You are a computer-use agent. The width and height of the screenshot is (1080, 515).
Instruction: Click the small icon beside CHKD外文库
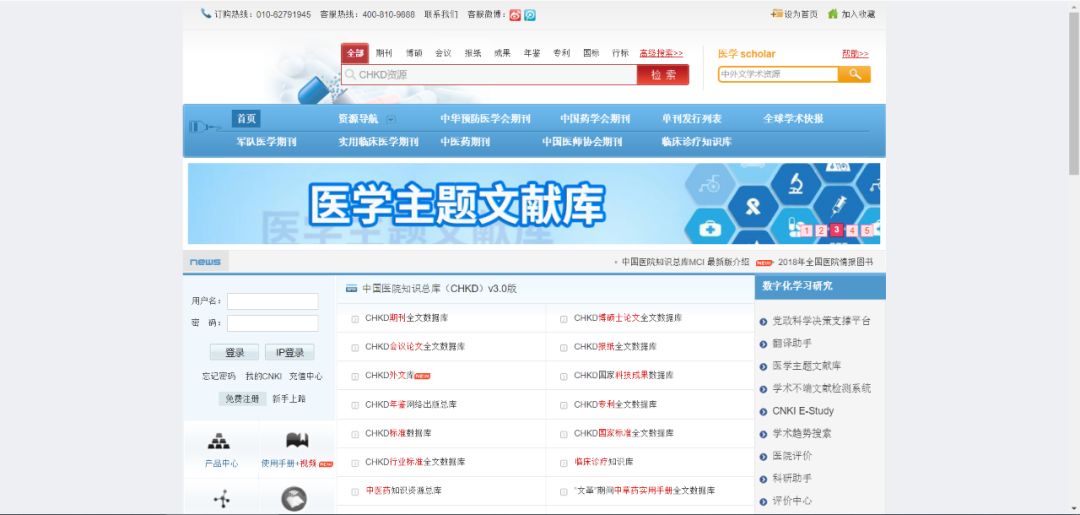tap(355, 376)
